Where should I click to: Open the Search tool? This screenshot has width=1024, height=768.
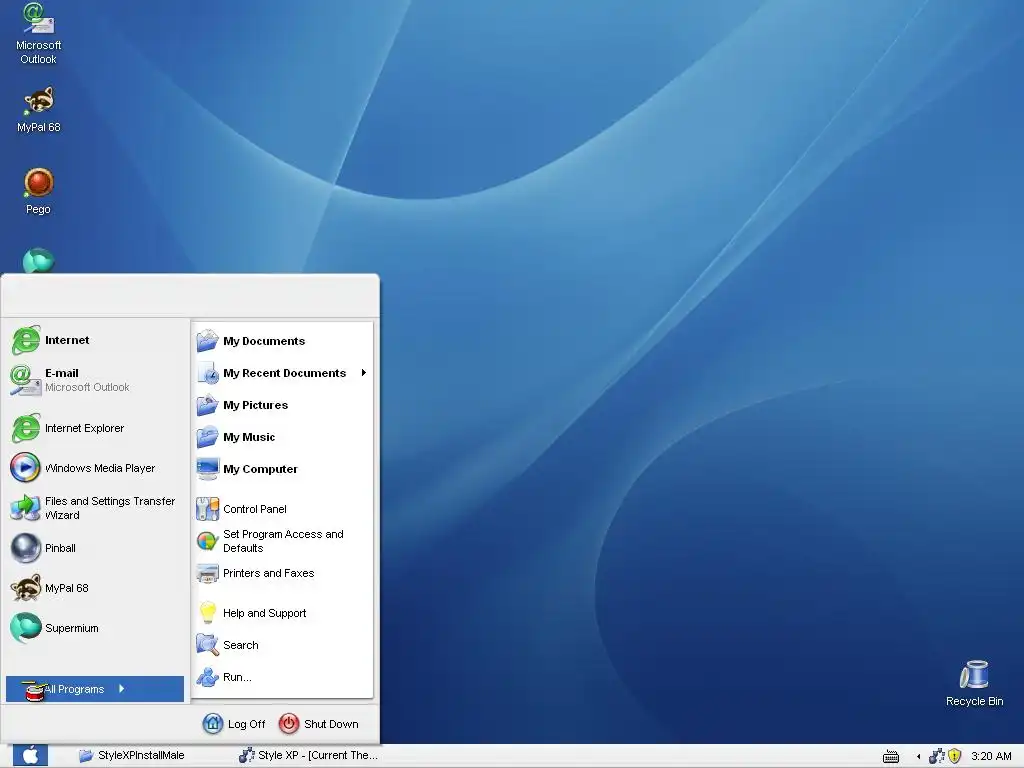[x=228, y=645]
